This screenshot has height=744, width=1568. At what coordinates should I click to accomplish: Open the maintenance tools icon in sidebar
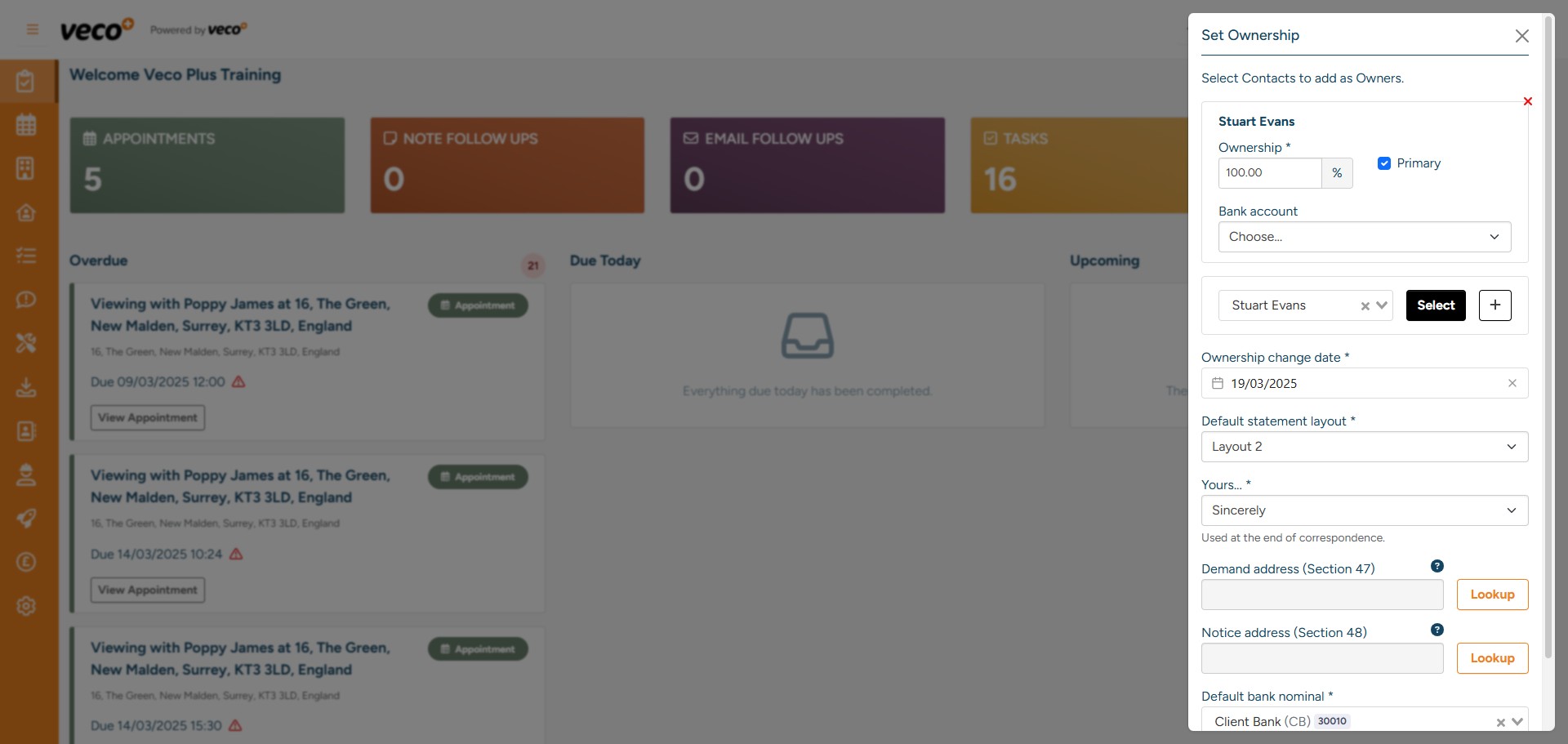(27, 343)
